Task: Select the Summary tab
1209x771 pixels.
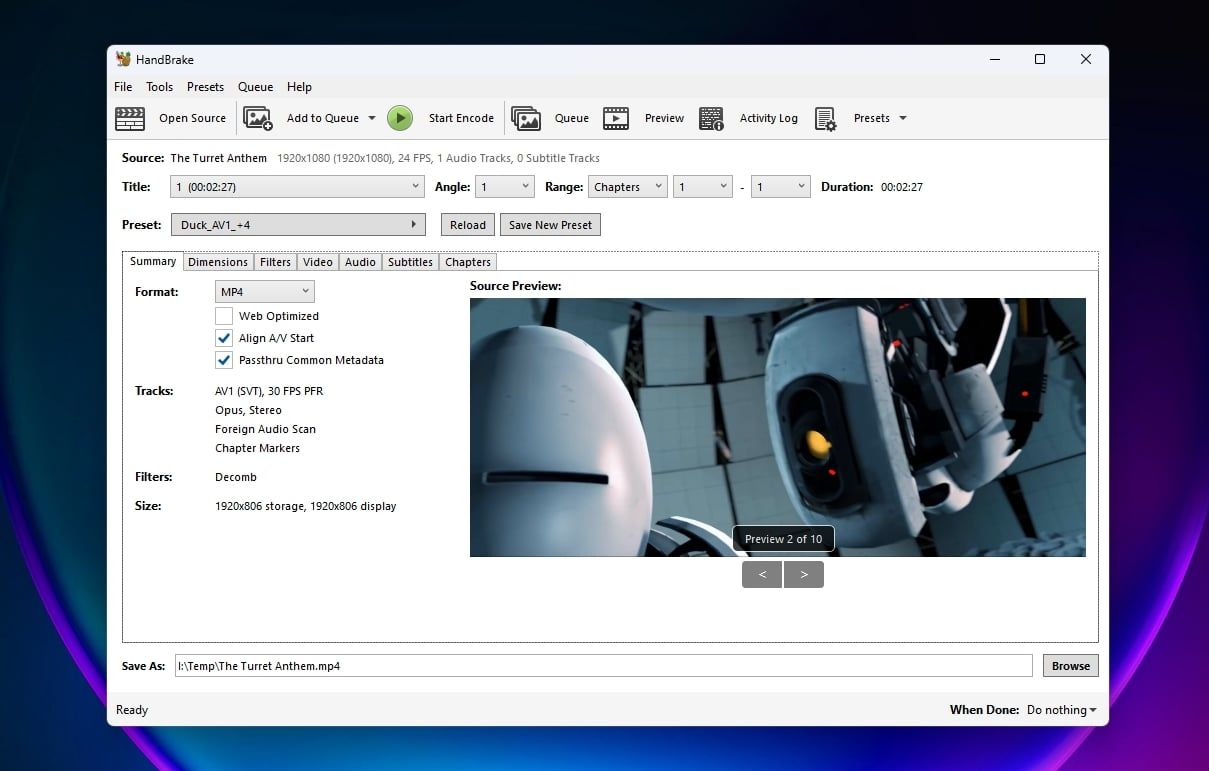Action: (153, 261)
